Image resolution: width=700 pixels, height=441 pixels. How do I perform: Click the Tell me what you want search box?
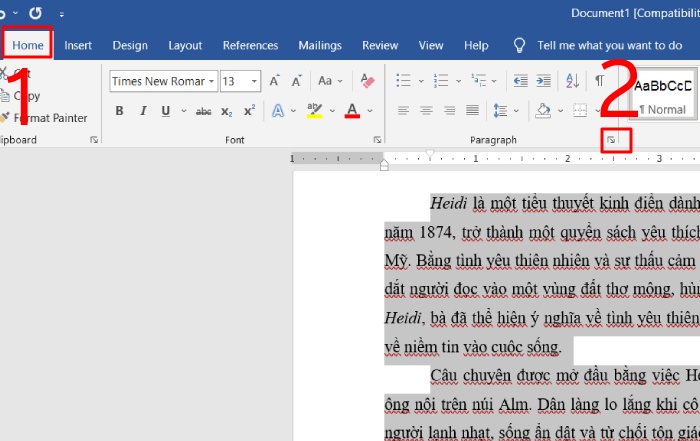pyautogui.click(x=609, y=45)
